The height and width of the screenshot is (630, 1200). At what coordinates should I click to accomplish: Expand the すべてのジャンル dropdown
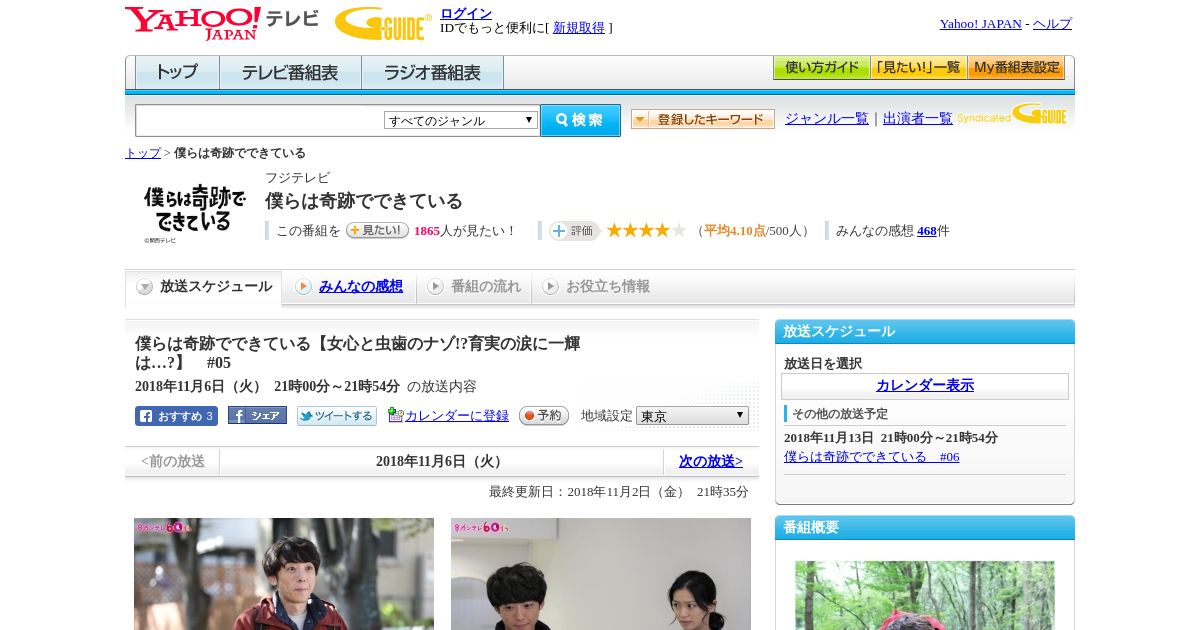click(461, 120)
